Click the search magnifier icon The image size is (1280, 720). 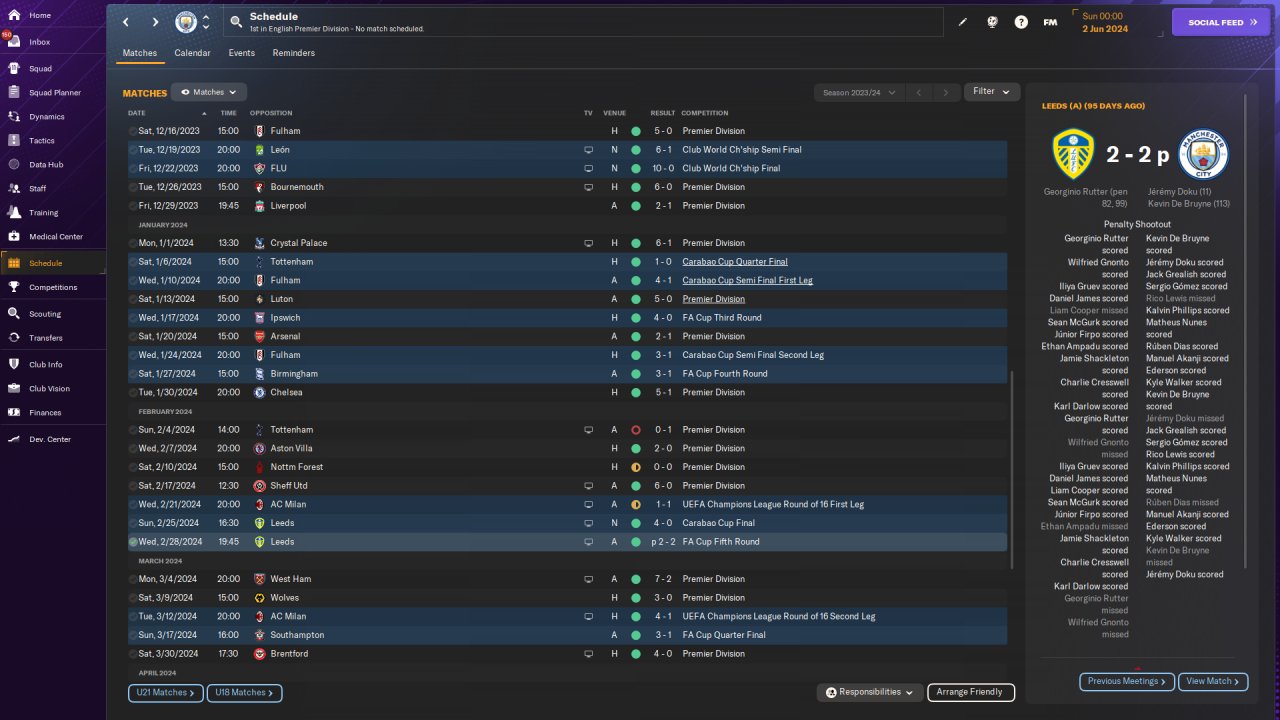click(235, 22)
